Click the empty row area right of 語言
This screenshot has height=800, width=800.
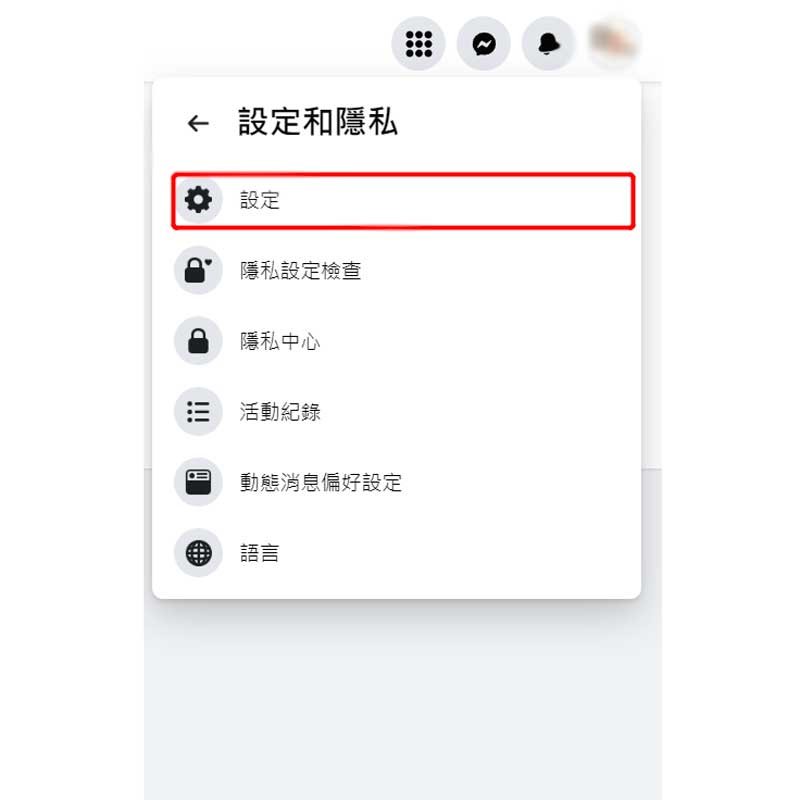(457, 553)
